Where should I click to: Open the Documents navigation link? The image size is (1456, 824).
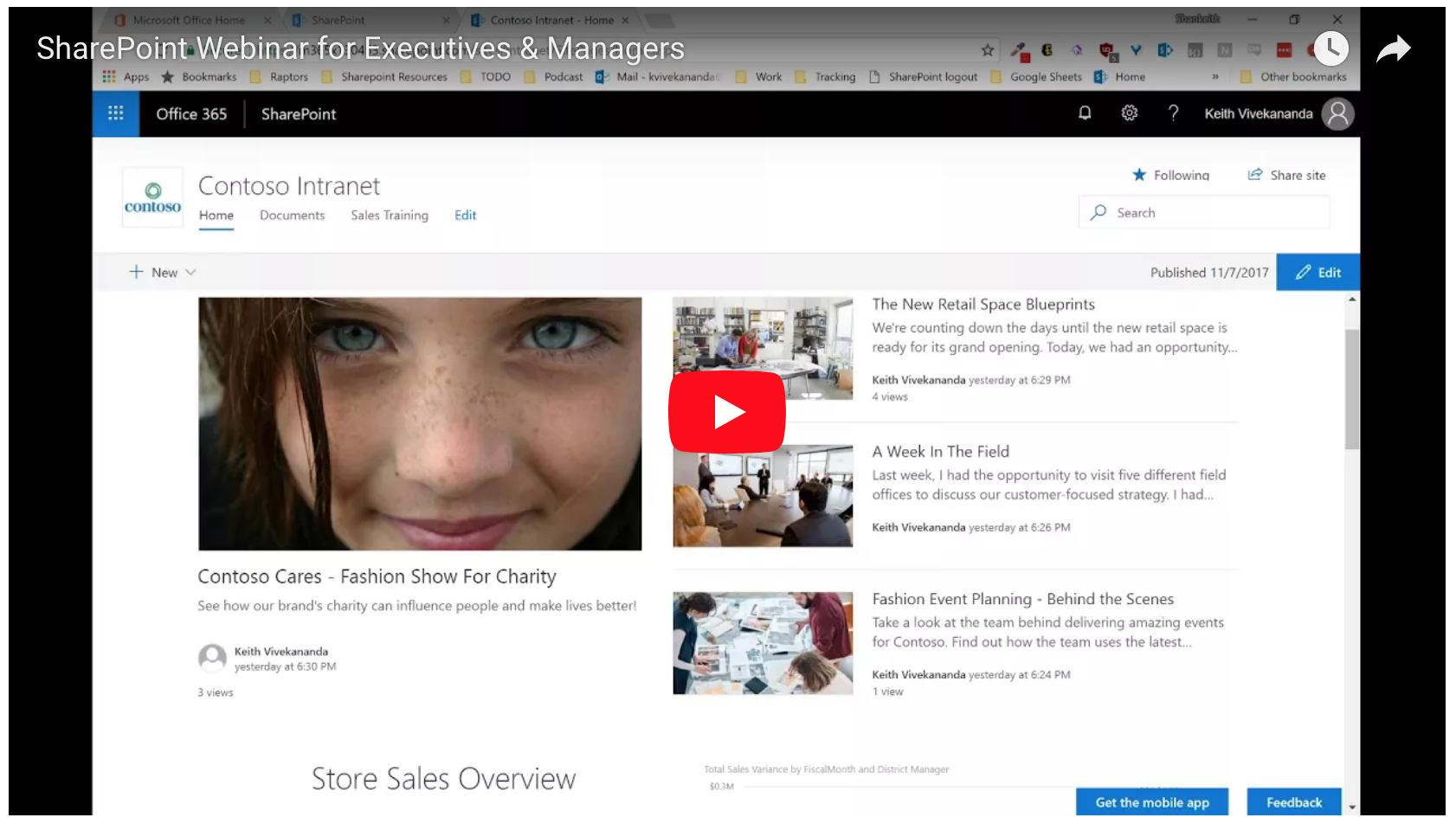(x=293, y=216)
